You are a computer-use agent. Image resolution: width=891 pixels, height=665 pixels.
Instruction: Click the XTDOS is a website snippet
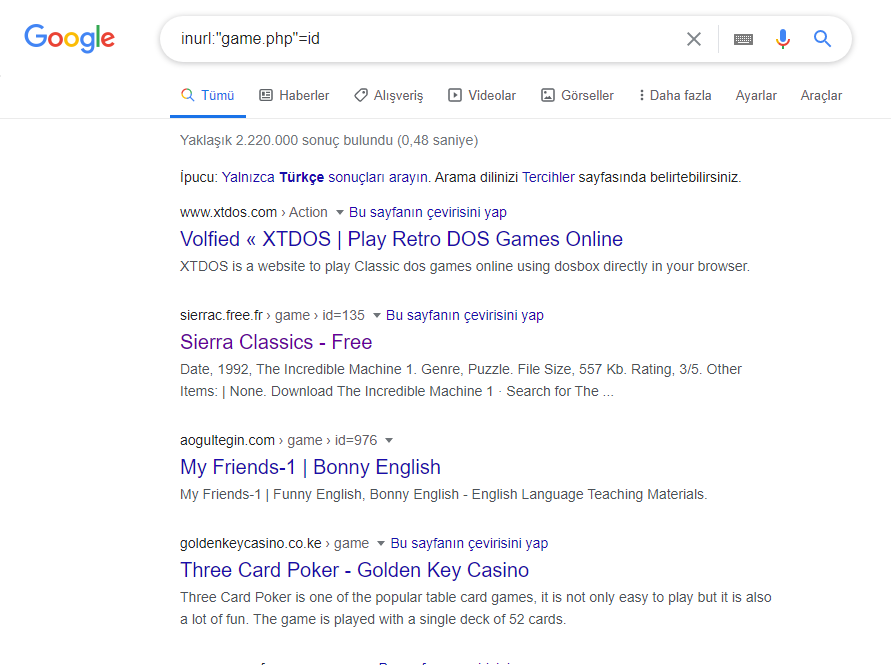click(x=465, y=266)
